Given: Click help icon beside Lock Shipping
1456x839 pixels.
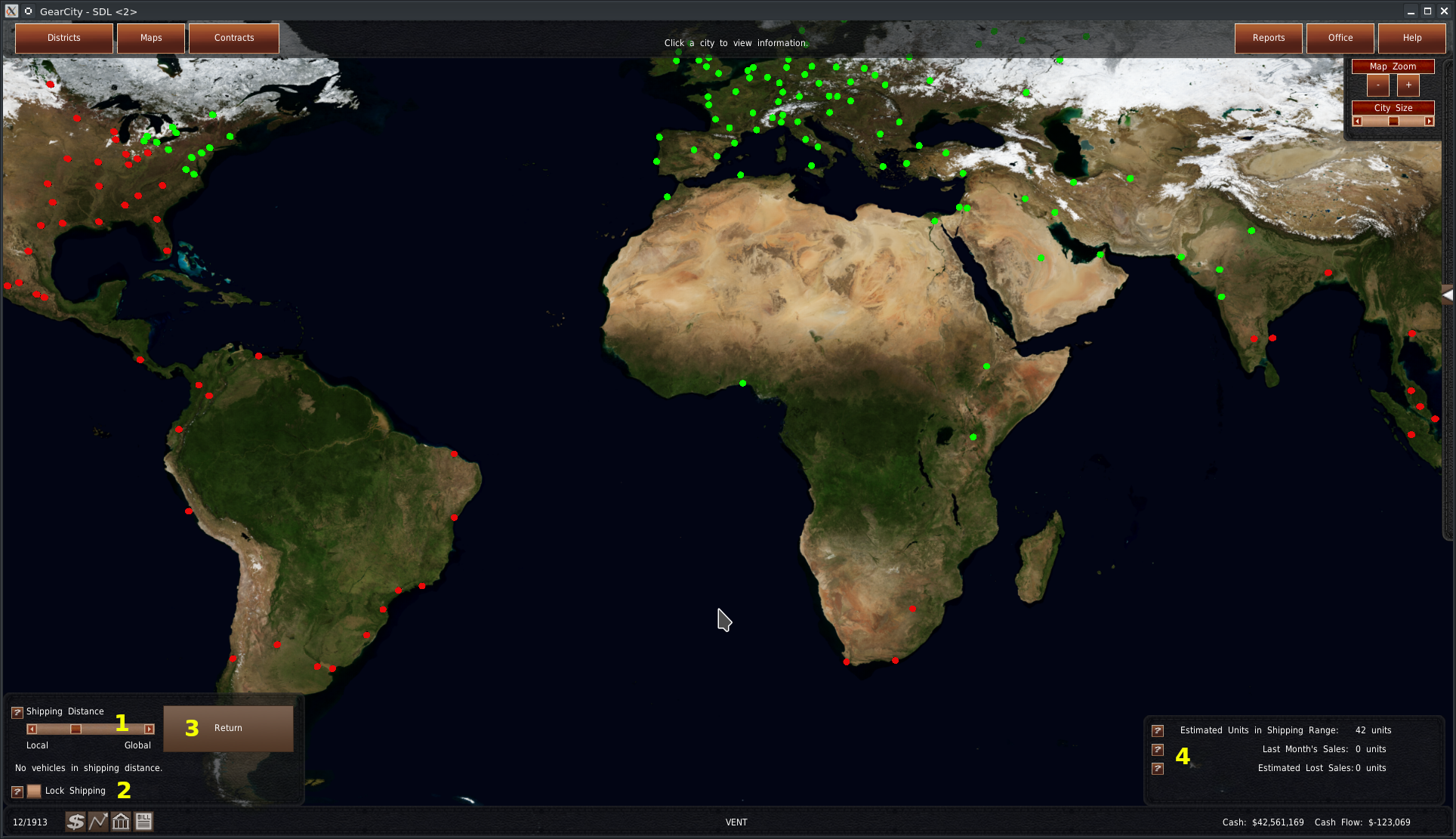Looking at the screenshot, I should [17, 791].
